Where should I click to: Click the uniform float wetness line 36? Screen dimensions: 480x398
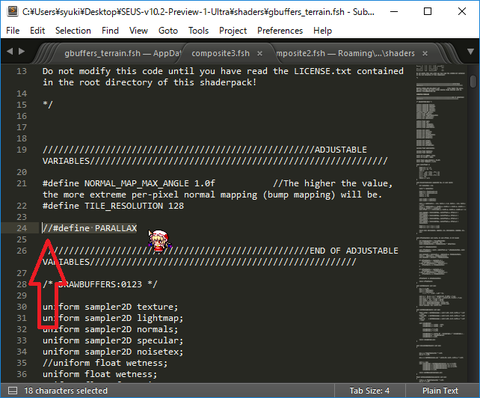click(x=100, y=374)
